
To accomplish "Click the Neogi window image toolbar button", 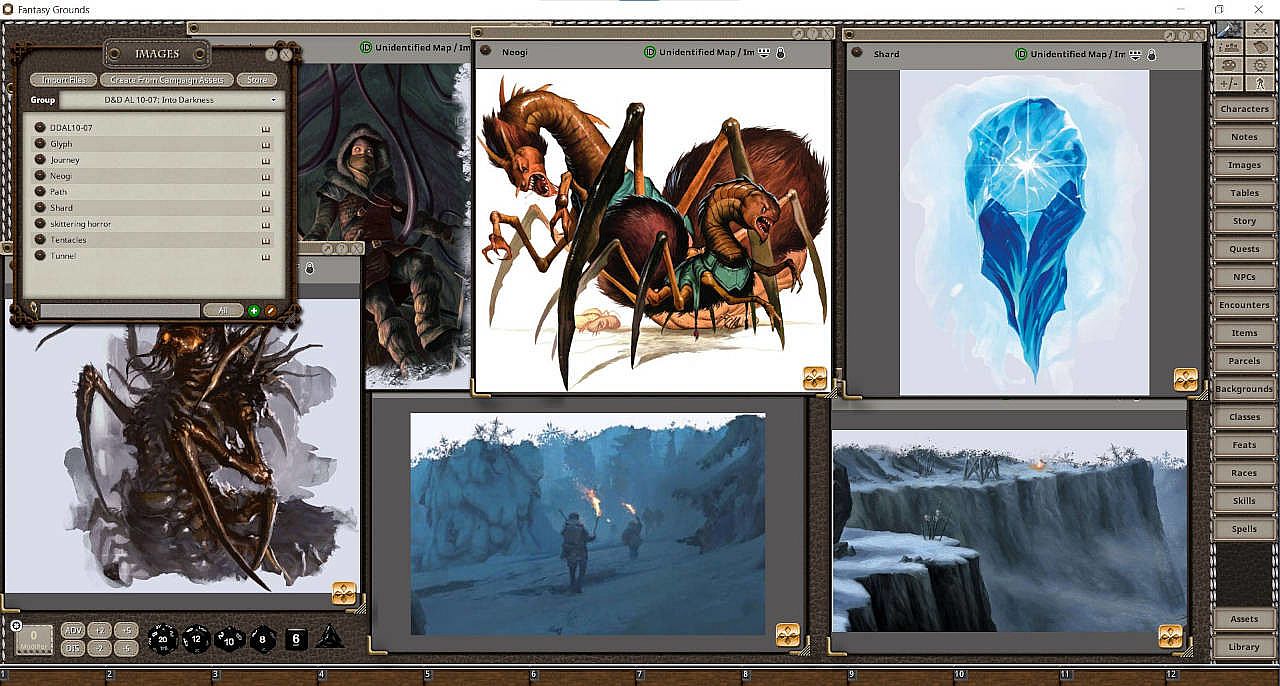I will coord(814,378).
